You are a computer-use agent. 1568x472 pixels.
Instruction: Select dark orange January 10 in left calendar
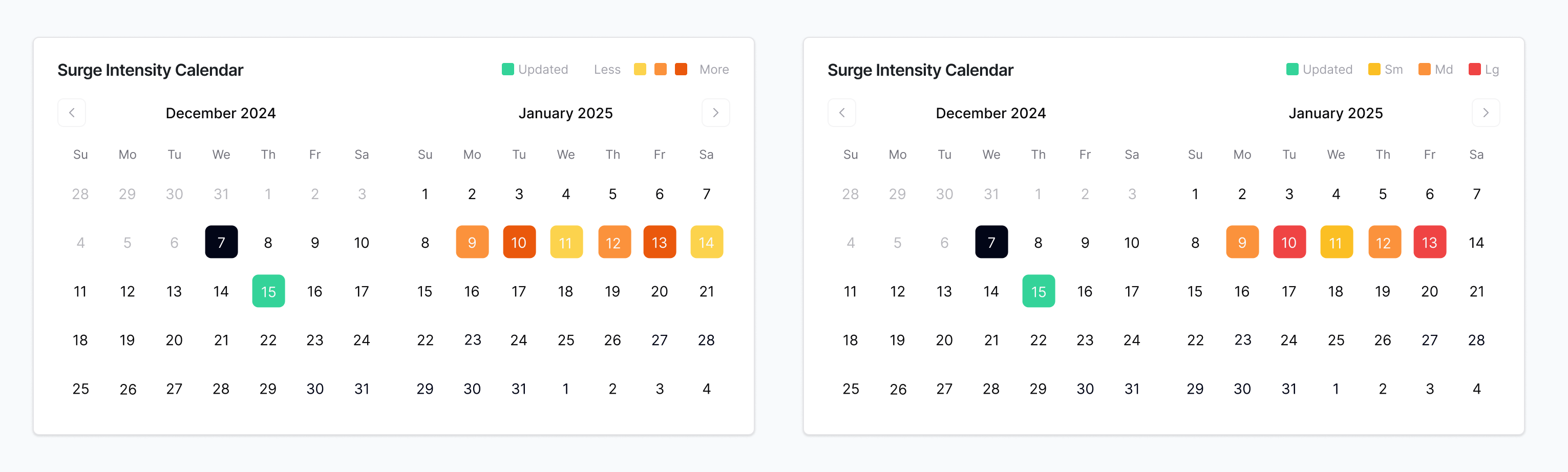(x=519, y=242)
